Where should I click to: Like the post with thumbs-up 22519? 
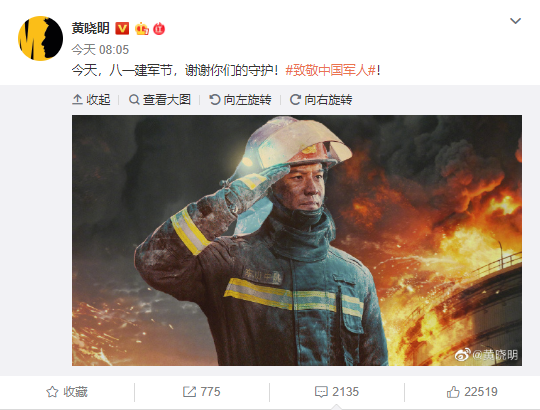[x=472, y=392]
